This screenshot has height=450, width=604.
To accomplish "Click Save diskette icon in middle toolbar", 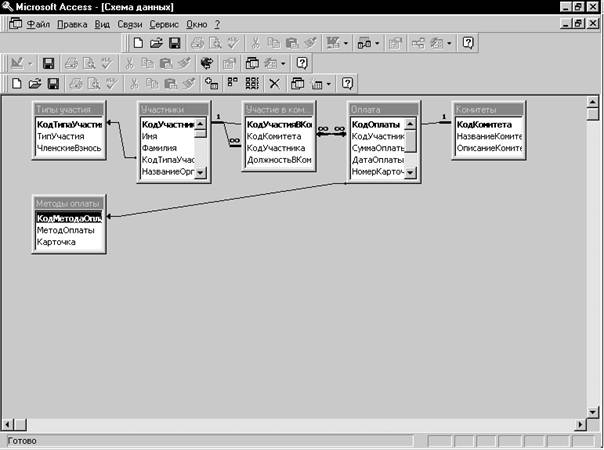I will (x=49, y=63).
